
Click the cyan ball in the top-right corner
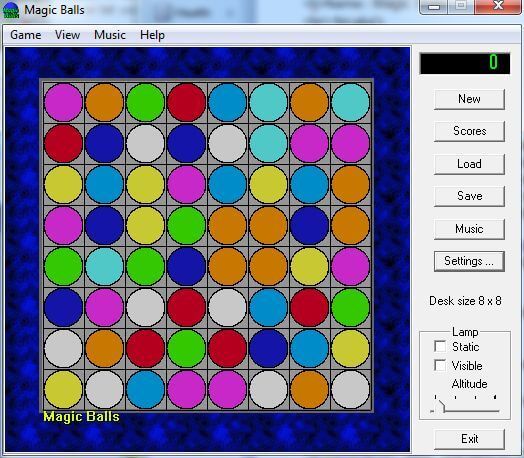tap(351, 102)
